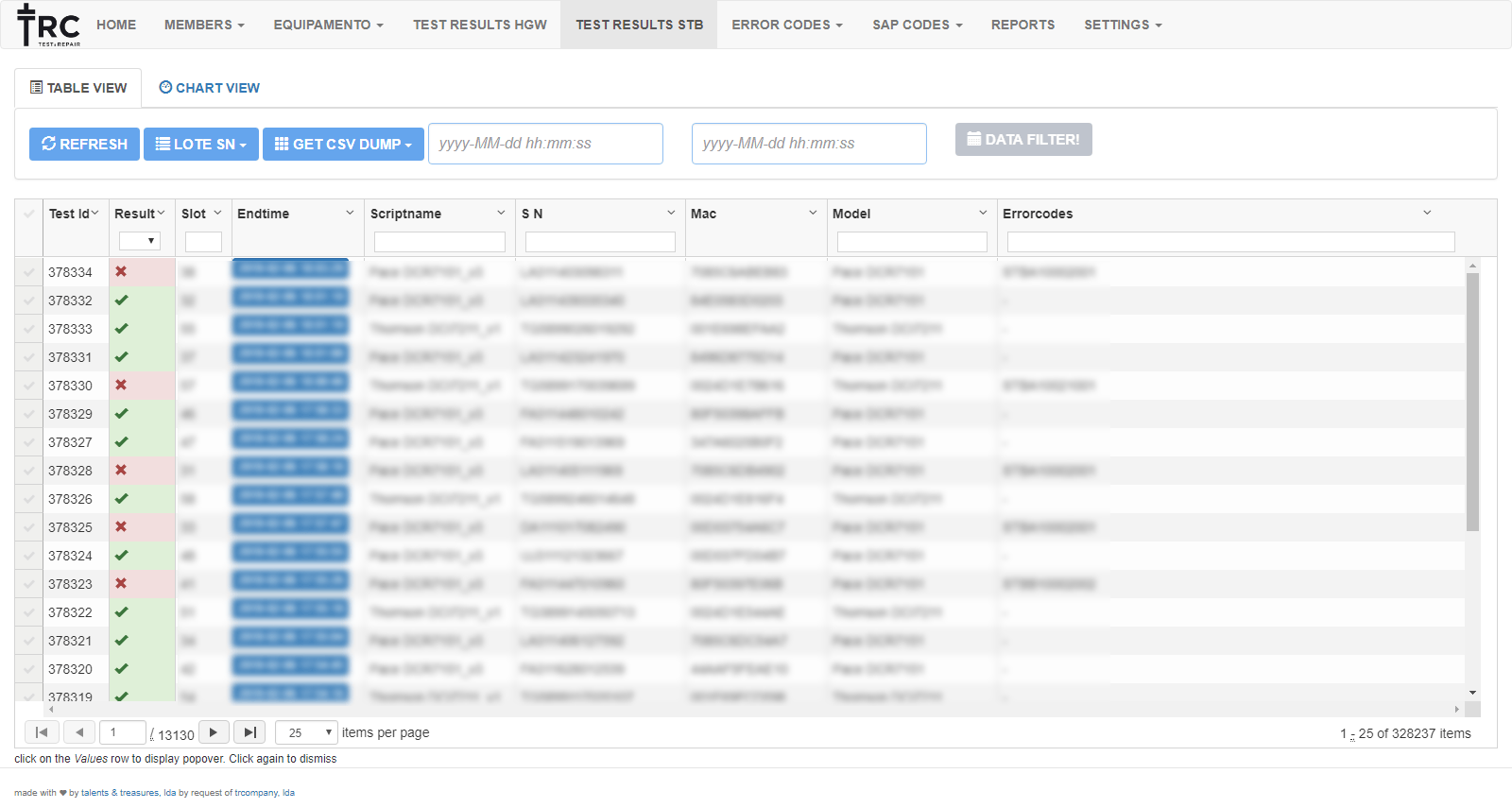Select row checkbox for test 378330
The width and height of the screenshot is (1512, 808).
pyautogui.click(x=29, y=386)
